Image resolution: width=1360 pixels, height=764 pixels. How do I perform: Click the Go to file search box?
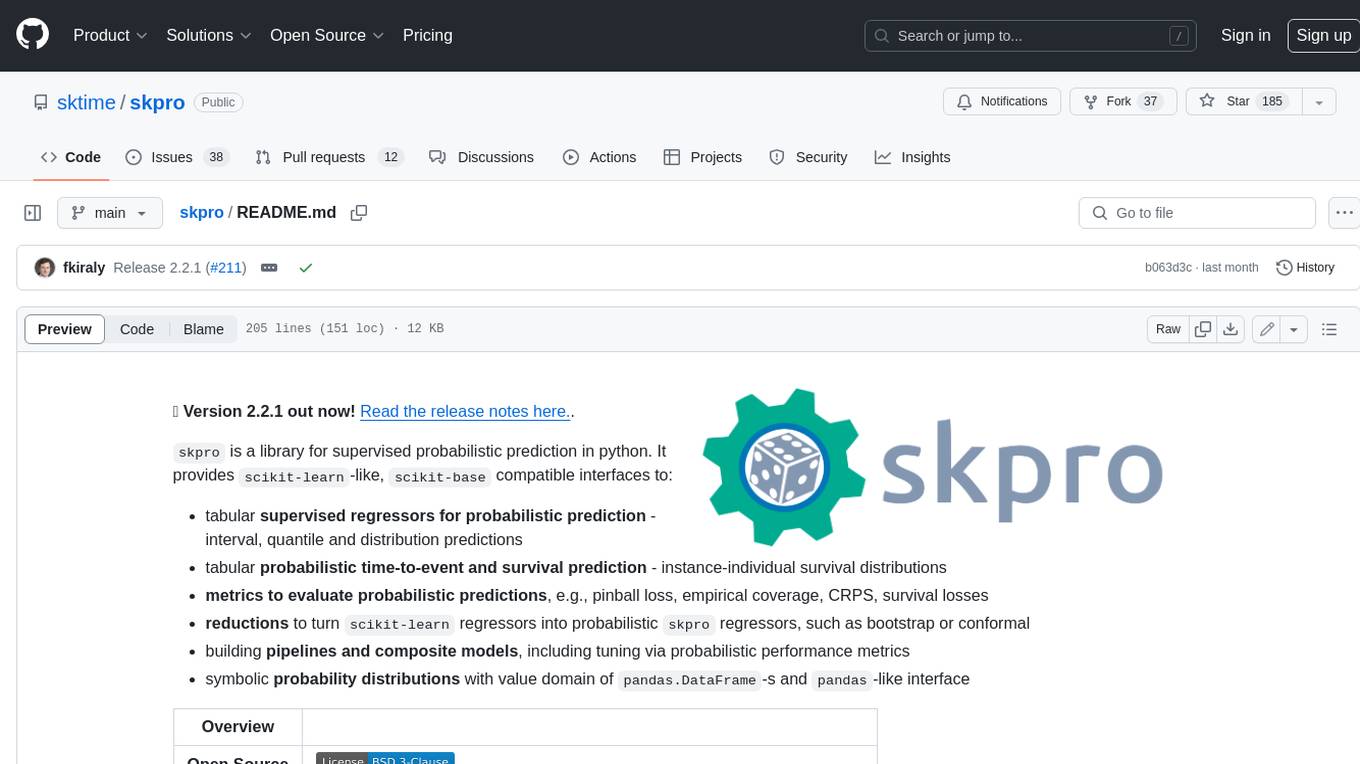1197,213
